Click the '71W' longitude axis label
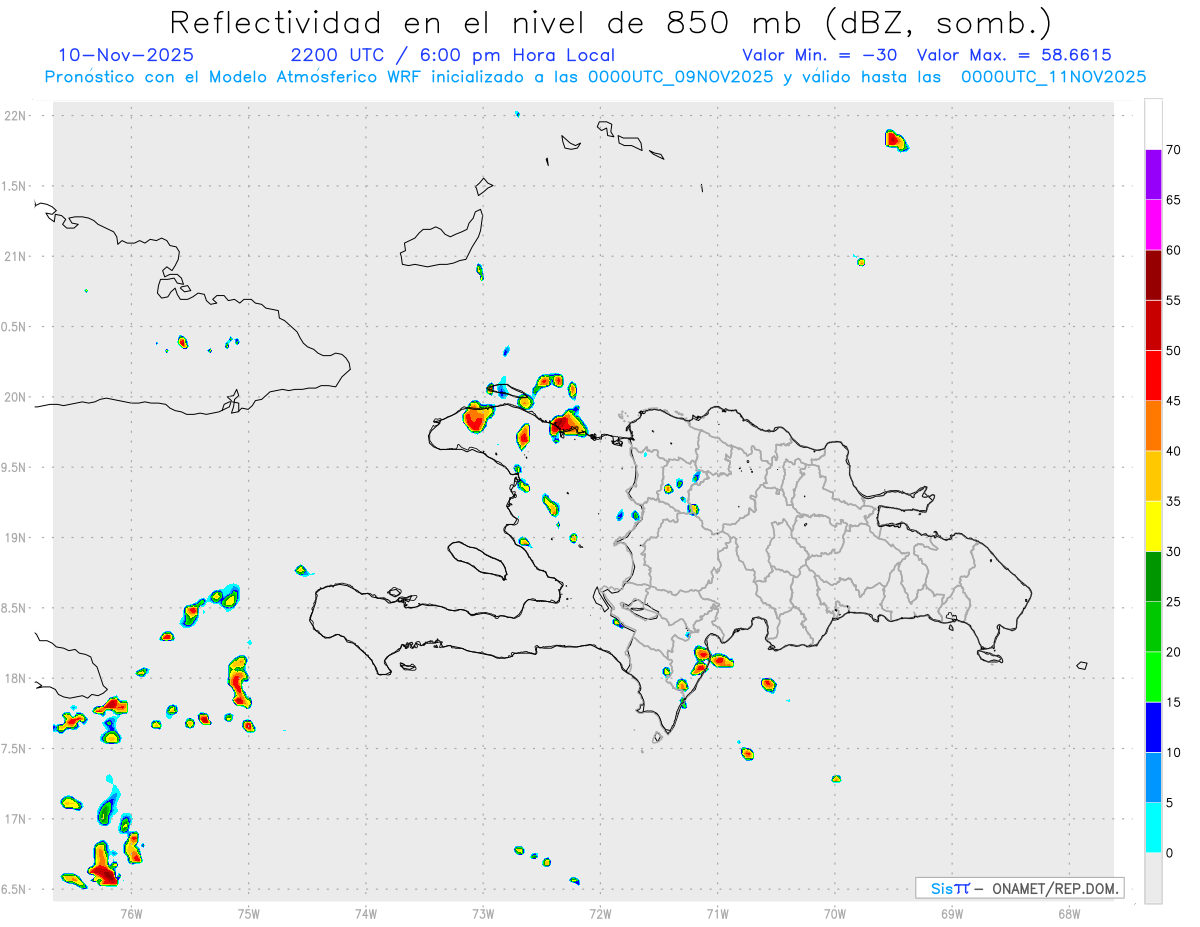Image resolution: width=1200 pixels, height=927 pixels. tap(717, 913)
